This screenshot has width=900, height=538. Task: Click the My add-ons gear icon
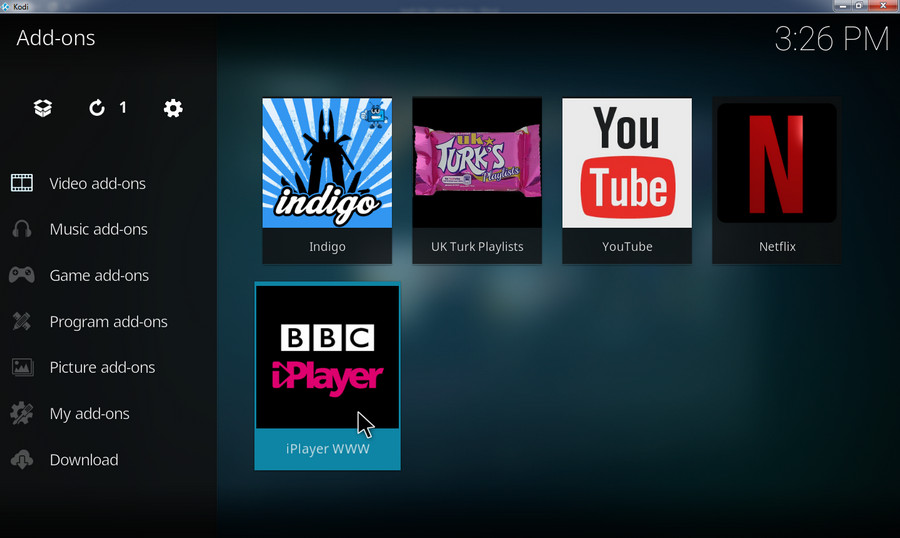pyautogui.click(x=22, y=413)
